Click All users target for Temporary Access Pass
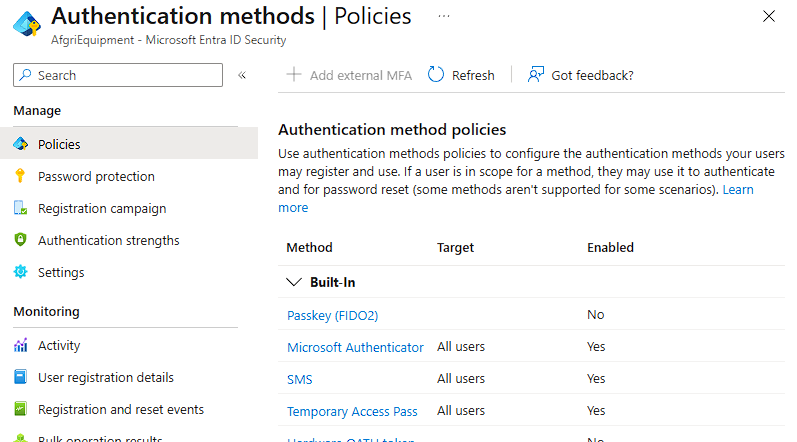This screenshot has height=442, width=797. point(461,411)
